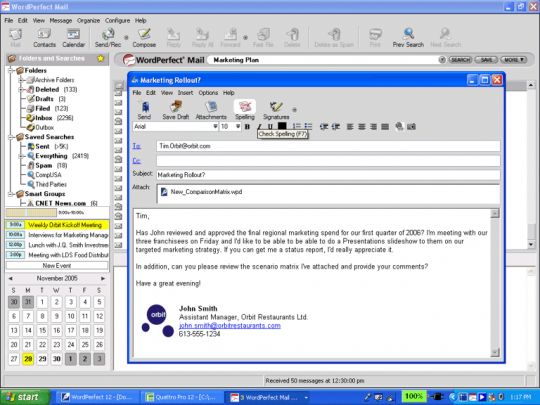The width and height of the screenshot is (540, 405).
Task: Open the Message menu in main window
Action: [x=61, y=21]
